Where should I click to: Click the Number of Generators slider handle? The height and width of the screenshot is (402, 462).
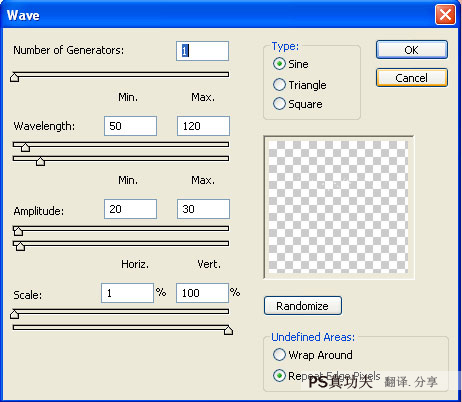14,77
